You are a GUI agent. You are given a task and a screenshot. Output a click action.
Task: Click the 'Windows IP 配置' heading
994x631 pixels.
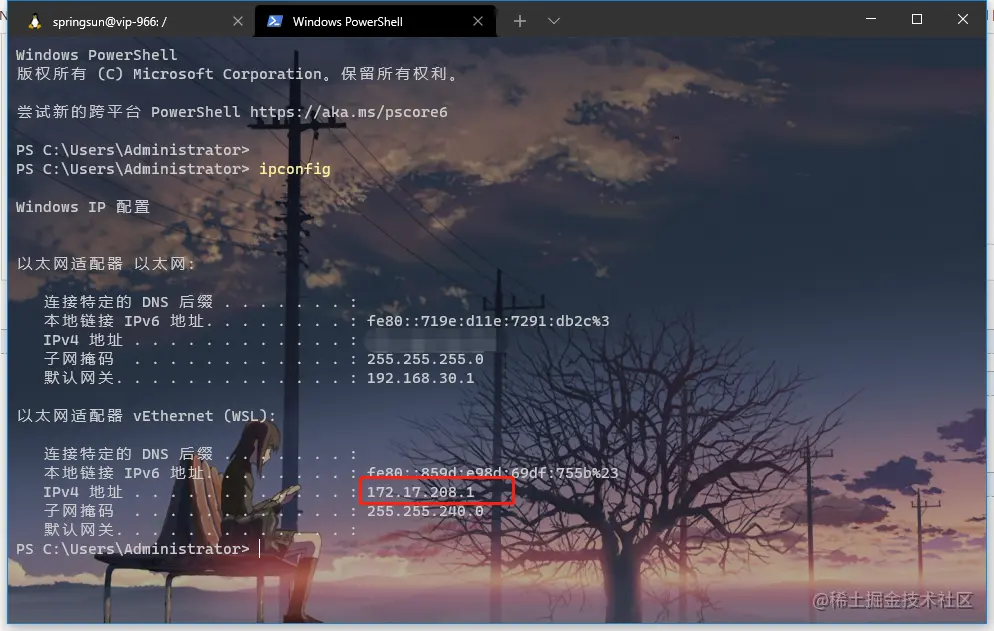[x=83, y=207]
